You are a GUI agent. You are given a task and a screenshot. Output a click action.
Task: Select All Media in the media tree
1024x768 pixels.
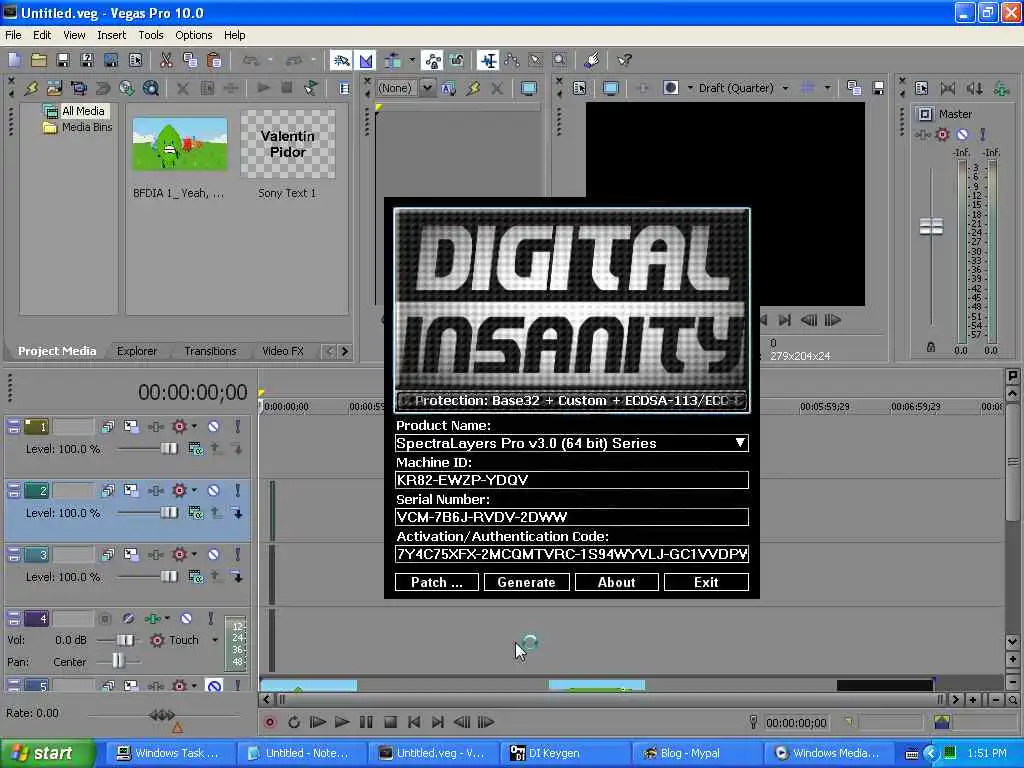click(83, 111)
